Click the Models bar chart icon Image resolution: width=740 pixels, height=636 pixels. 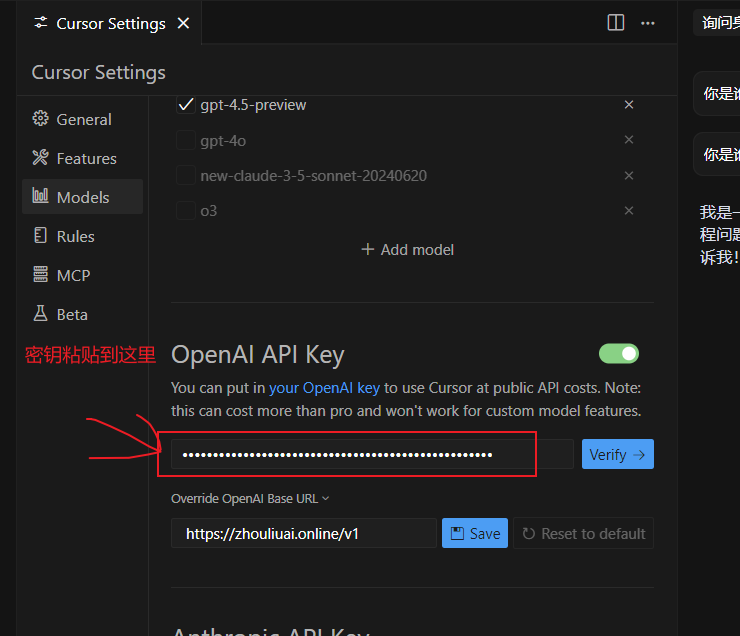click(41, 195)
